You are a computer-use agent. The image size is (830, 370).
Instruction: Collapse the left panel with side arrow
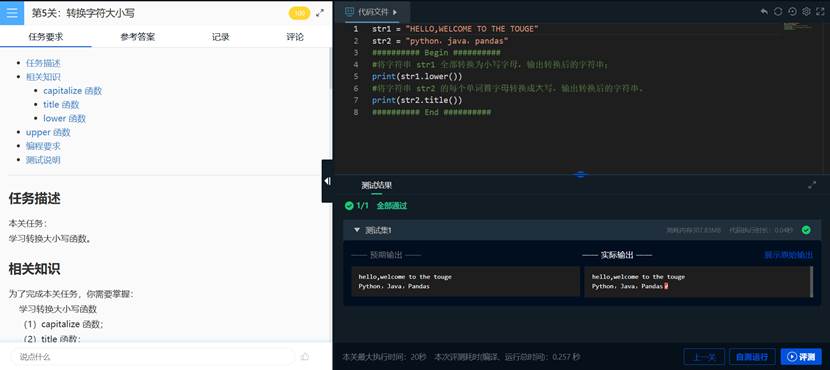point(327,181)
